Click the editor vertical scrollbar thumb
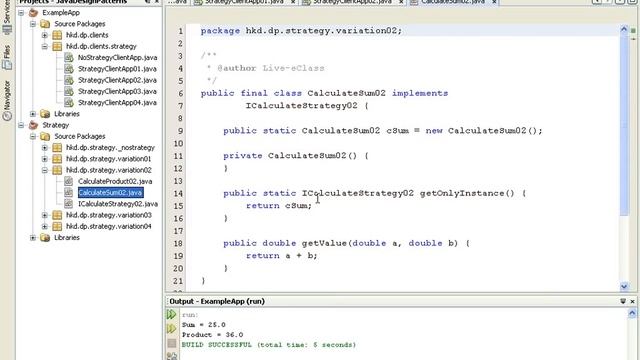 [624, 124]
